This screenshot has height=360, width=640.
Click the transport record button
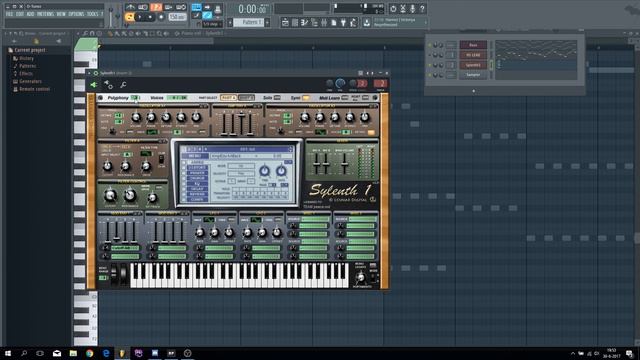tap(161, 17)
